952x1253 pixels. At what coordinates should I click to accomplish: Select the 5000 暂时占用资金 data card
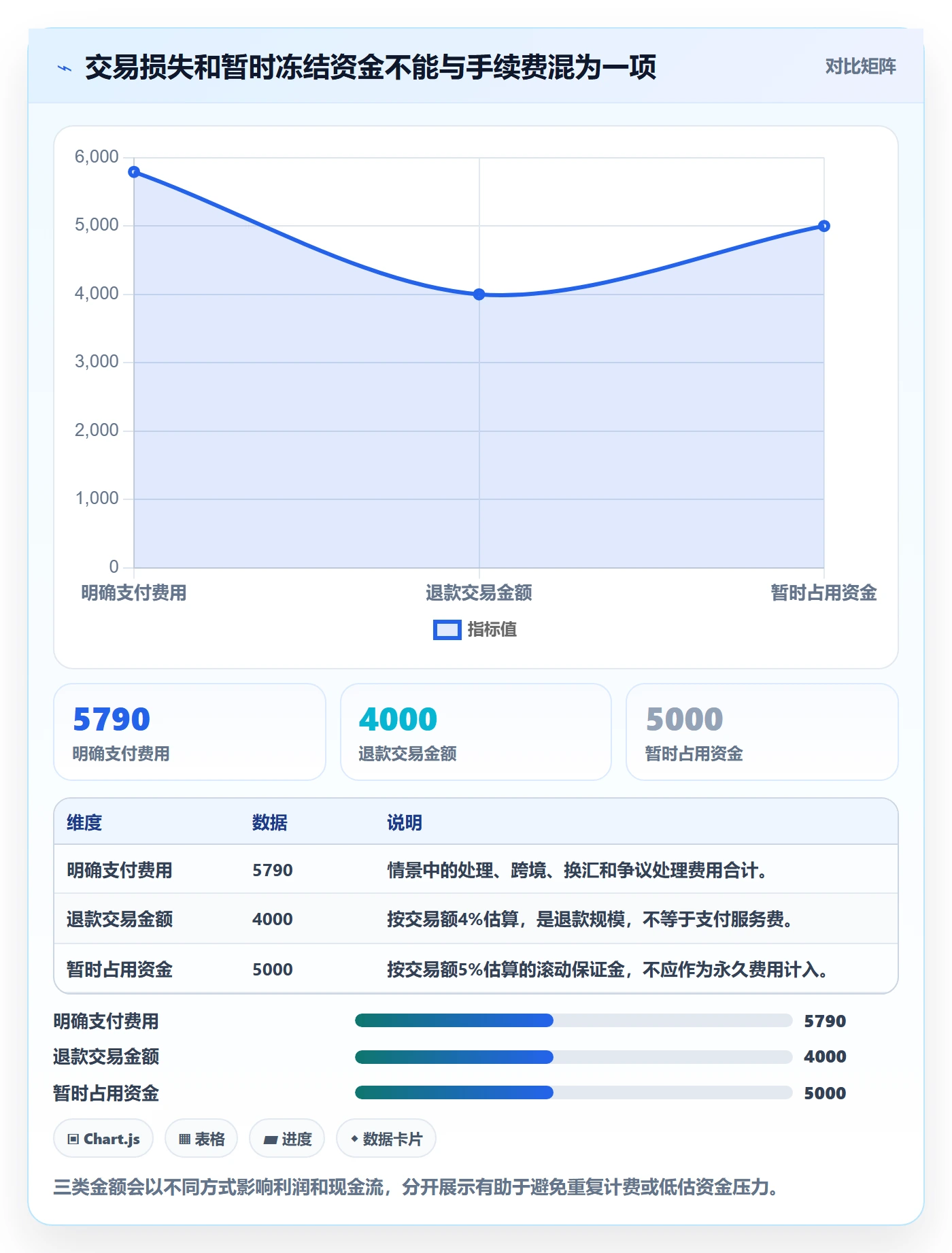click(x=762, y=732)
